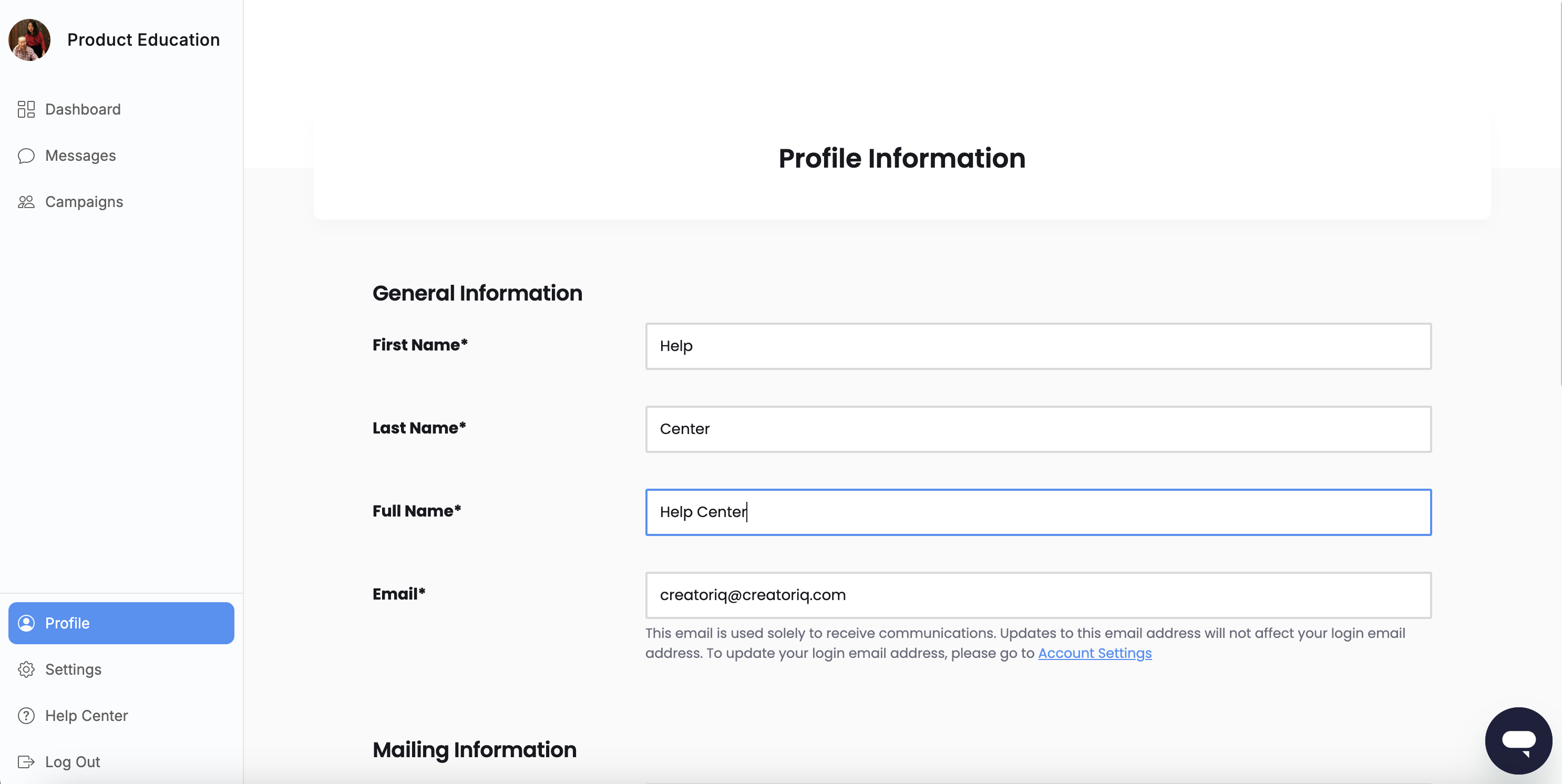This screenshot has height=784, width=1562.
Task: Open Help Center in the sidebar
Action: pyautogui.click(x=121, y=716)
